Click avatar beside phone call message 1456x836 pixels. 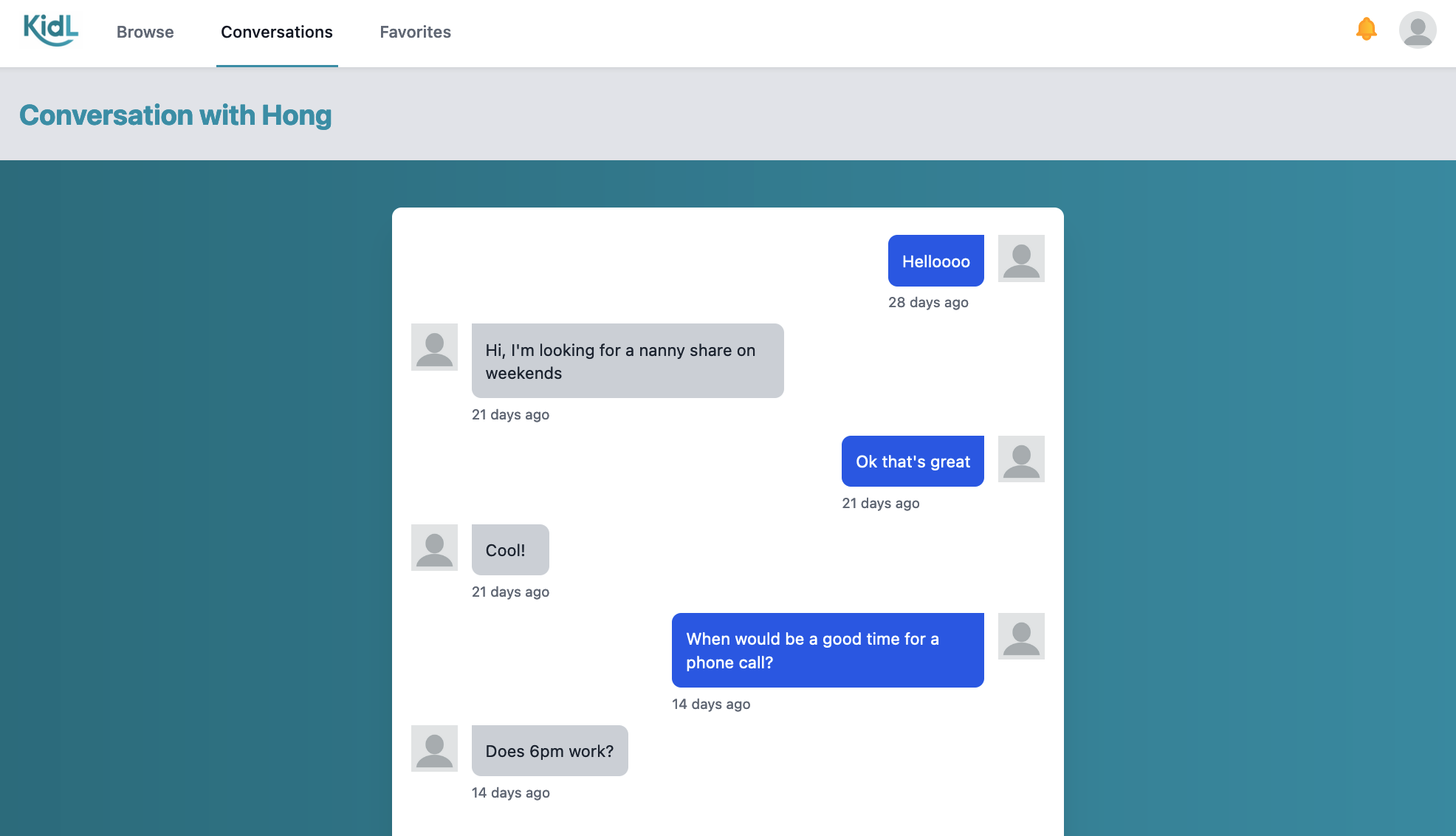coord(1021,637)
